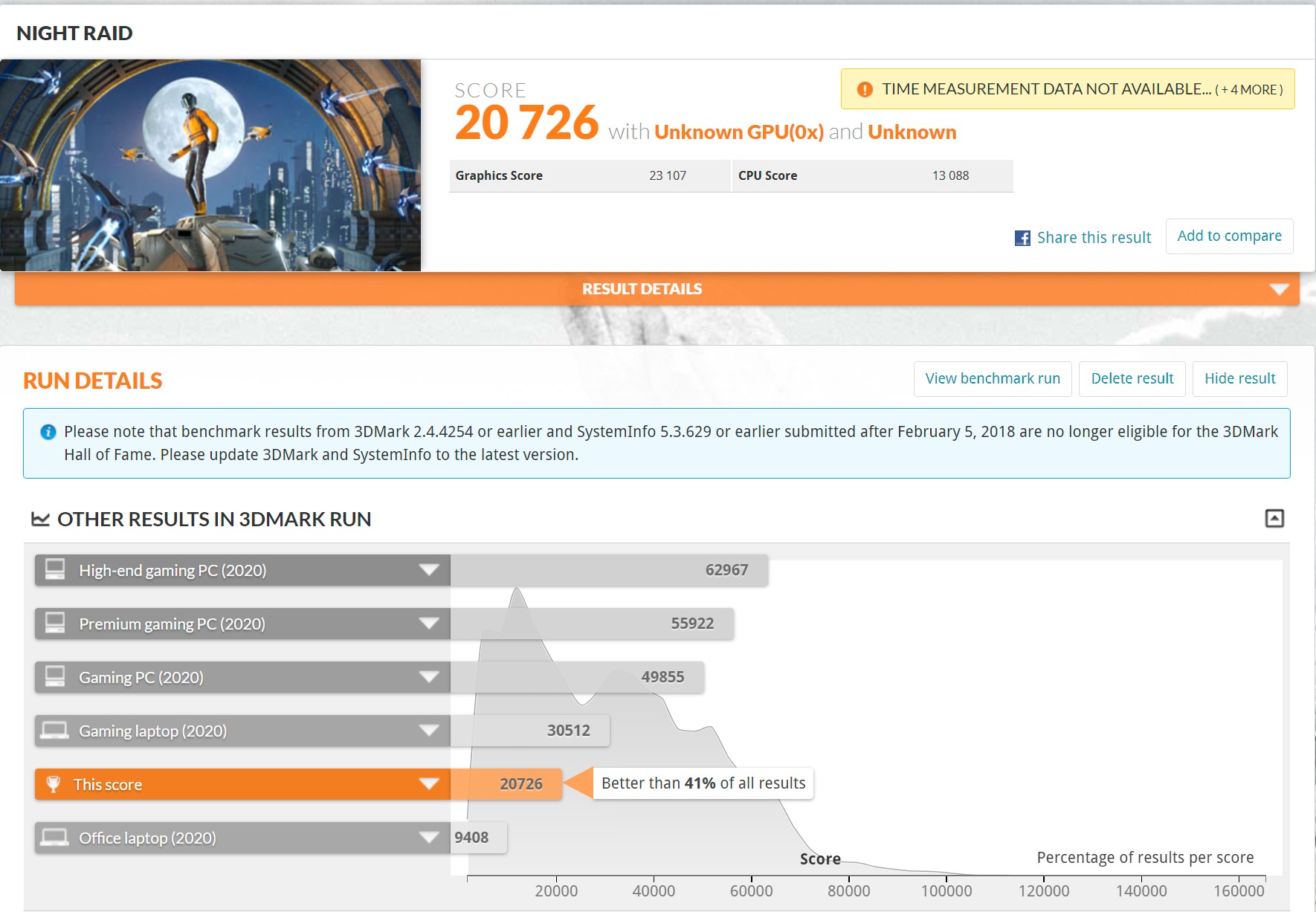
Task: Click the laptop icon for Gaming laptop (2020)
Action: point(55,731)
